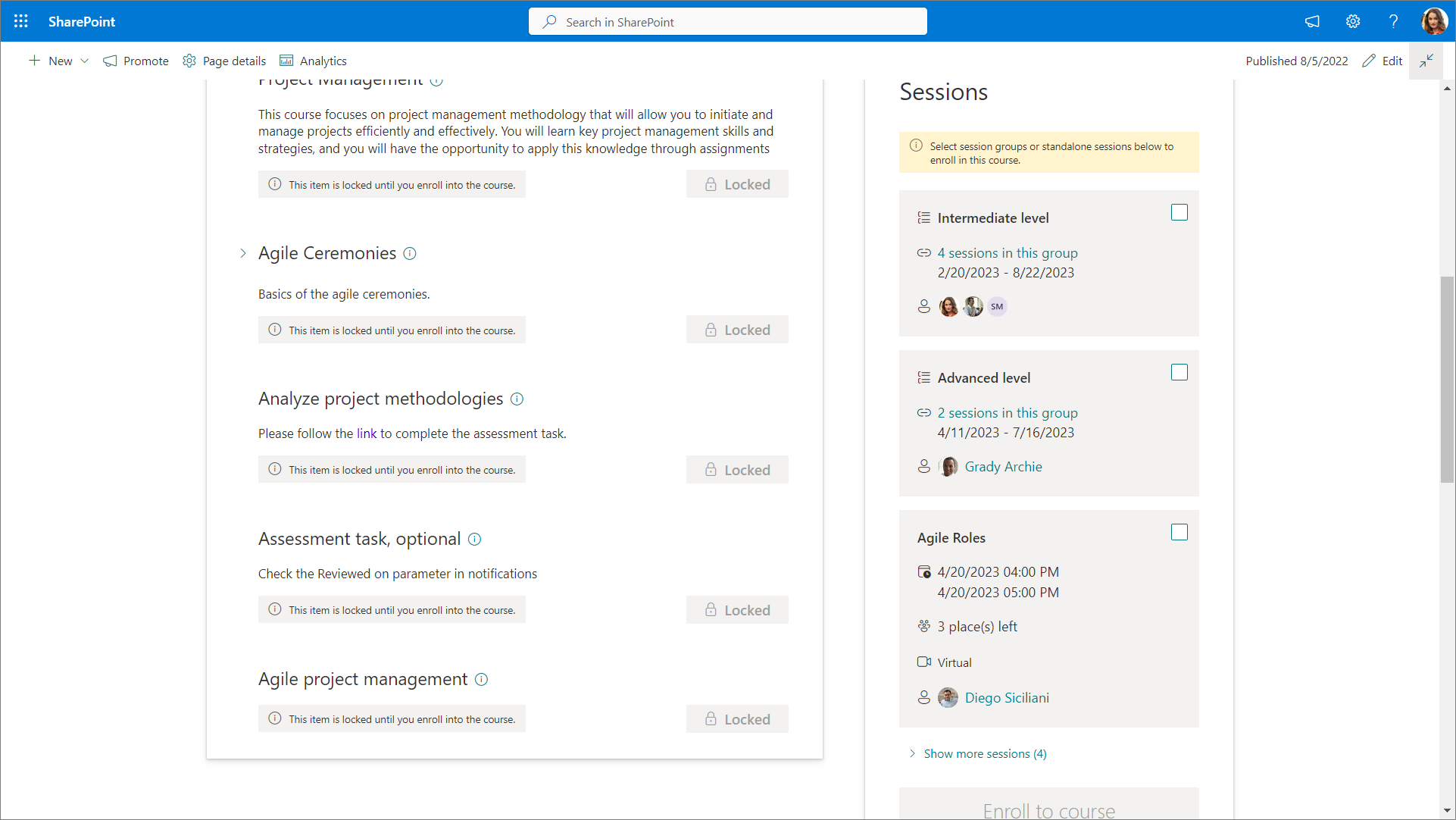Image resolution: width=1456 pixels, height=820 pixels.
Task: Click the collapse view arrows icon
Action: click(1426, 61)
